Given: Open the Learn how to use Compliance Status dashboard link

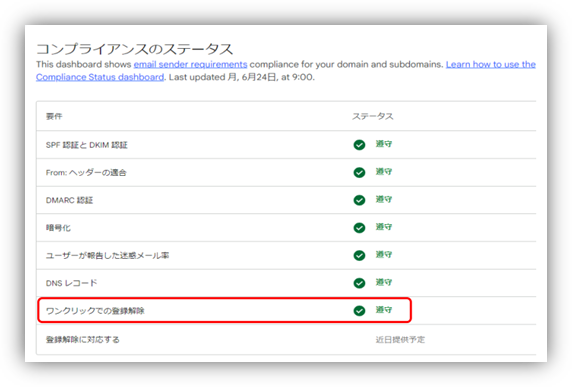Looking at the screenshot, I should [491, 65].
